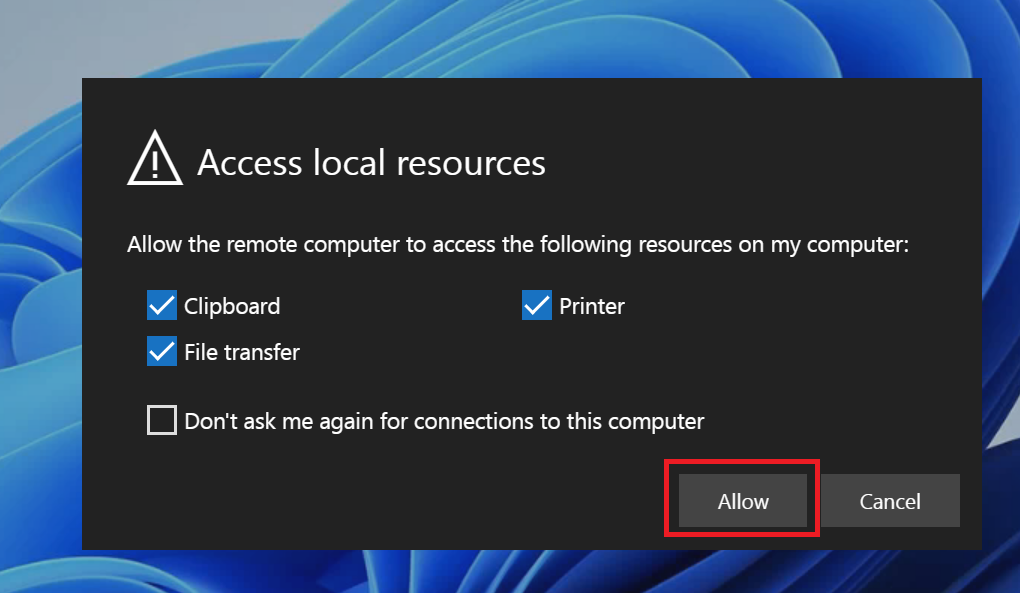1020x593 pixels.
Task: Uncheck the Printer checkbox
Action: pyautogui.click(x=537, y=305)
